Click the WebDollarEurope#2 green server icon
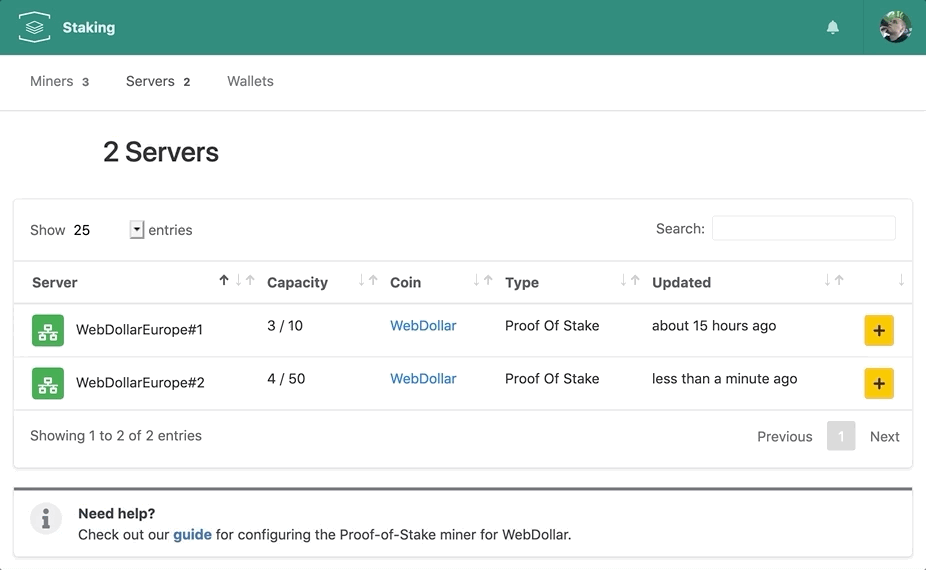The image size is (926, 570). tap(48, 383)
